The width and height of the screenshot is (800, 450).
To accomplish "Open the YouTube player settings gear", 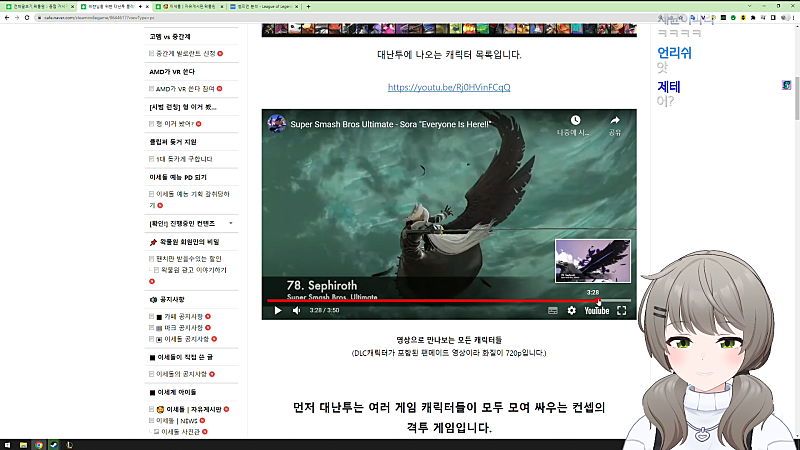I will click(572, 311).
